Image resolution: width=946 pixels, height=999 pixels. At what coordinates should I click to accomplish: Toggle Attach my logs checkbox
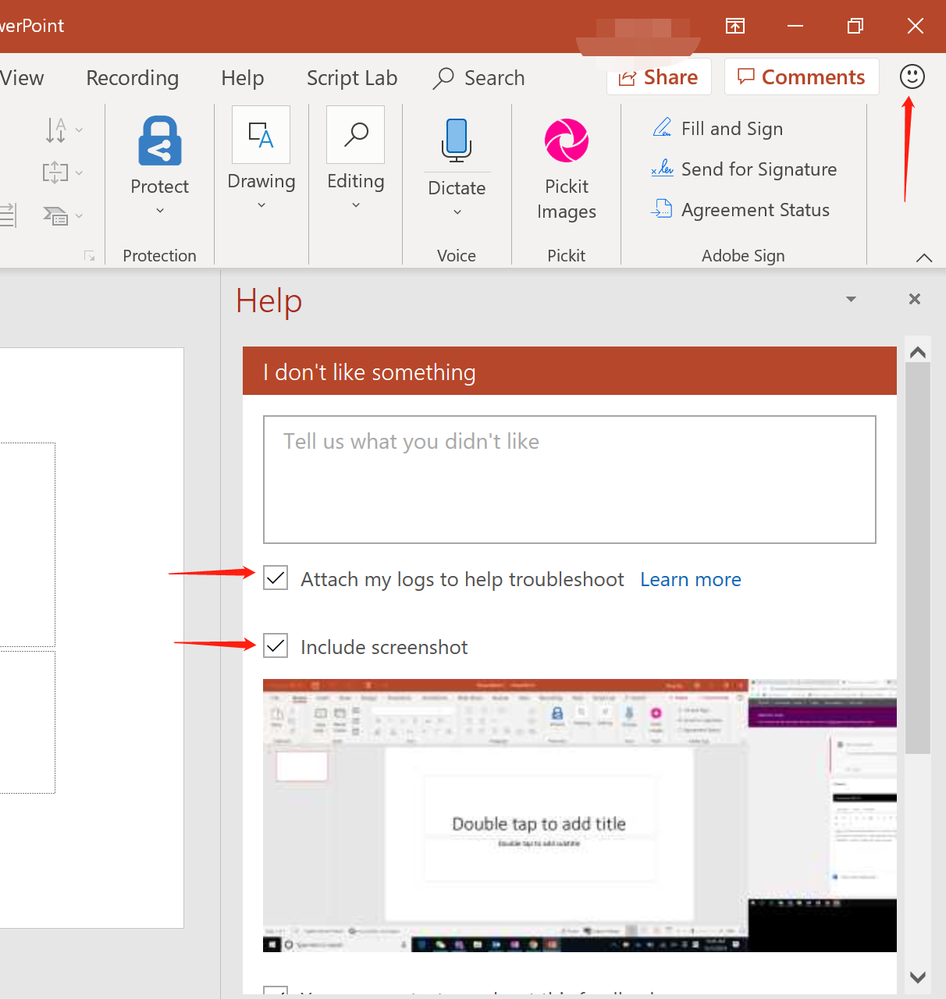pos(275,578)
